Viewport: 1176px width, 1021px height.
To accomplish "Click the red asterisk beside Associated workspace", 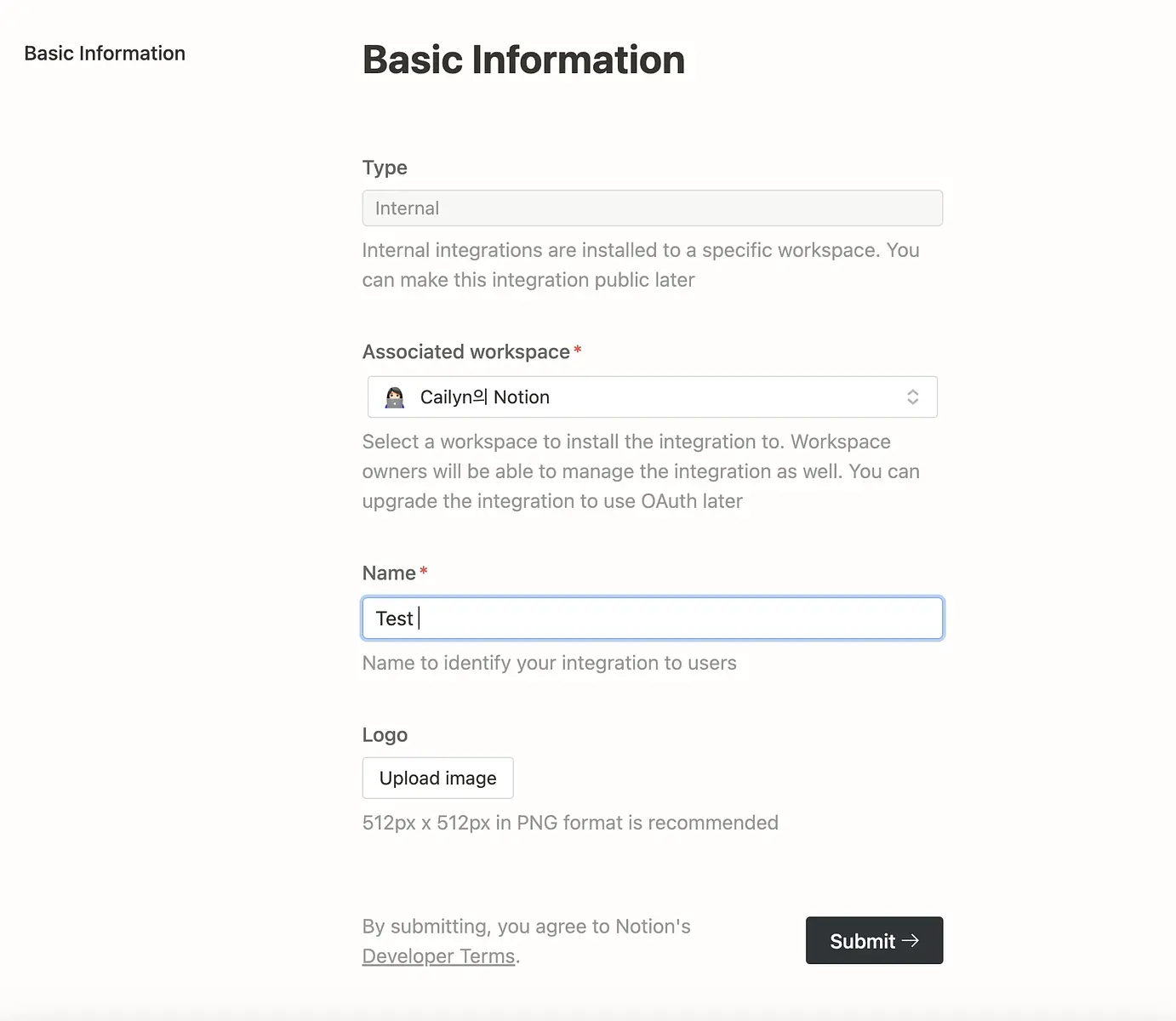I will tap(578, 351).
